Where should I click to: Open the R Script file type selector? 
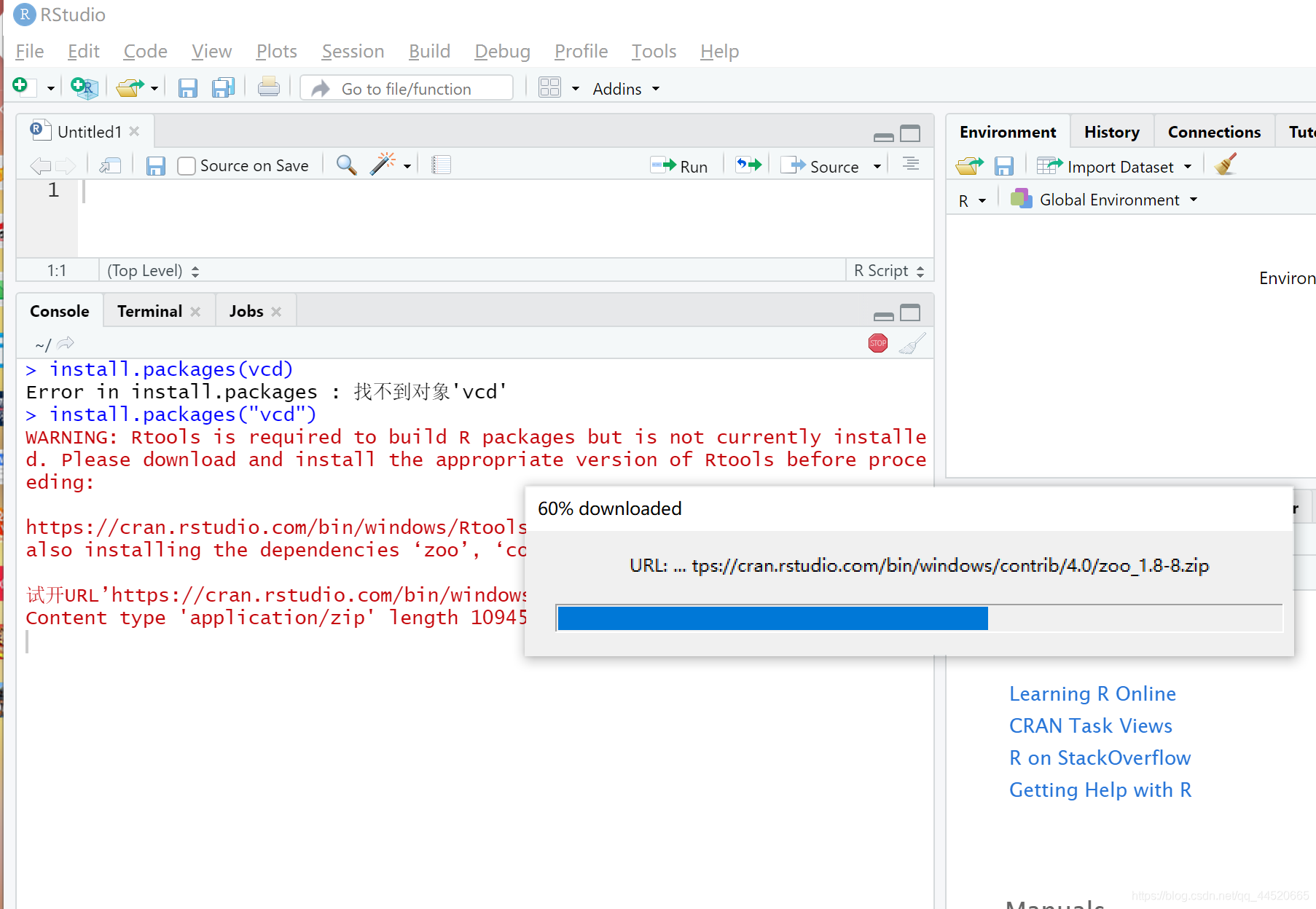[889, 271]
